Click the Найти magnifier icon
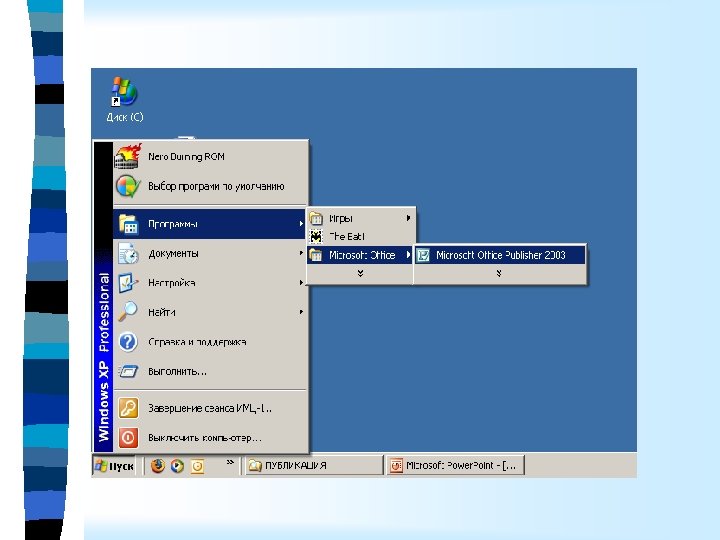The image size is (720, 540). 128,312
